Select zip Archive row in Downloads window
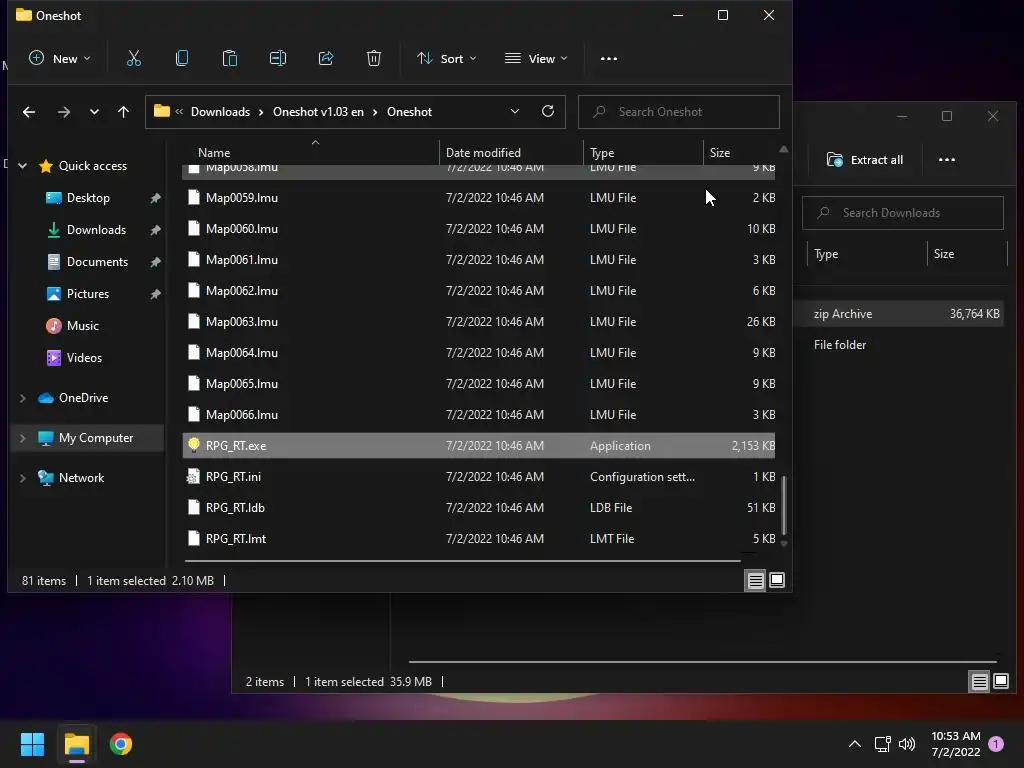1024x768 pixels. [899, 313]
